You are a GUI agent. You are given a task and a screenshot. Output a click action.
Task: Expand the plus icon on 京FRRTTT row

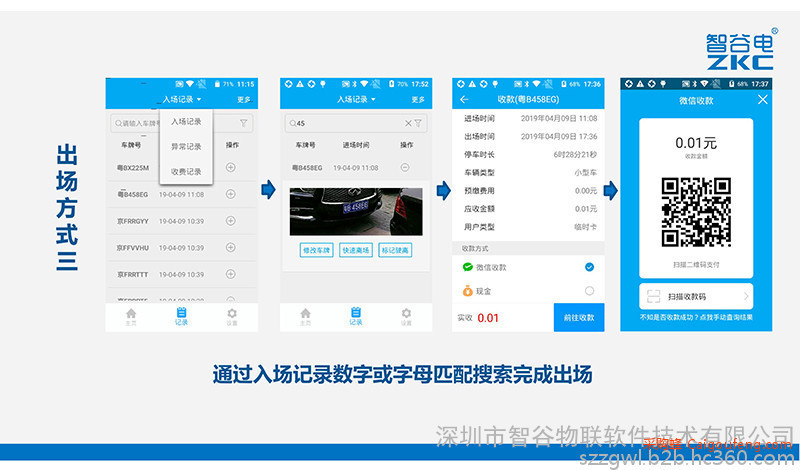[x=231, y=274]
